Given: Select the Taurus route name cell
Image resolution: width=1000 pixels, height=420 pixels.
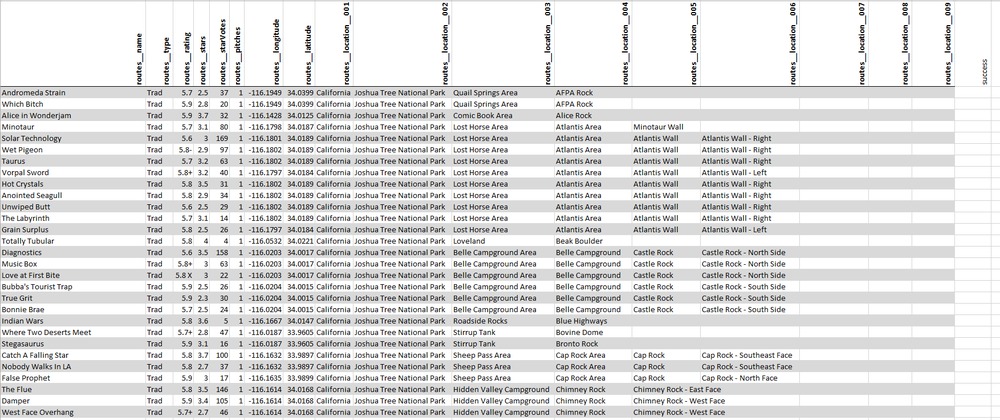Looking at the screenshot, I should (x=73, y=162).
